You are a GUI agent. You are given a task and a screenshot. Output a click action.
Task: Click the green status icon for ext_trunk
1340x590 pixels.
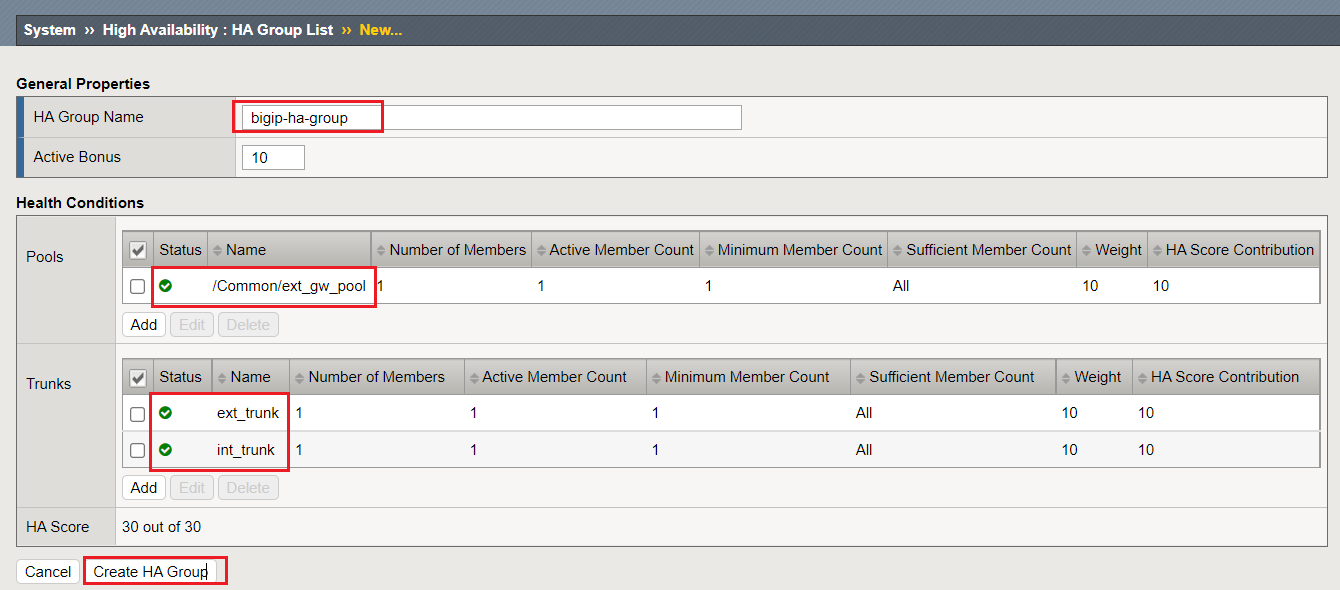click(x=166, y=413)
